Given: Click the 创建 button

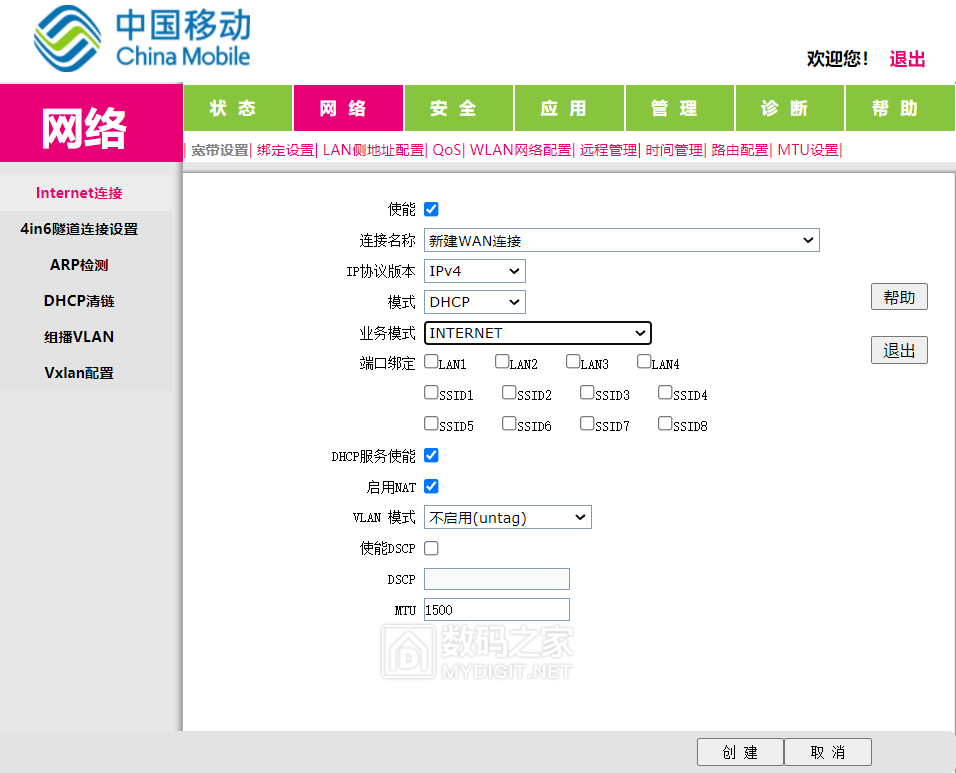Looking at the screenshot, I should coord(740,752).
